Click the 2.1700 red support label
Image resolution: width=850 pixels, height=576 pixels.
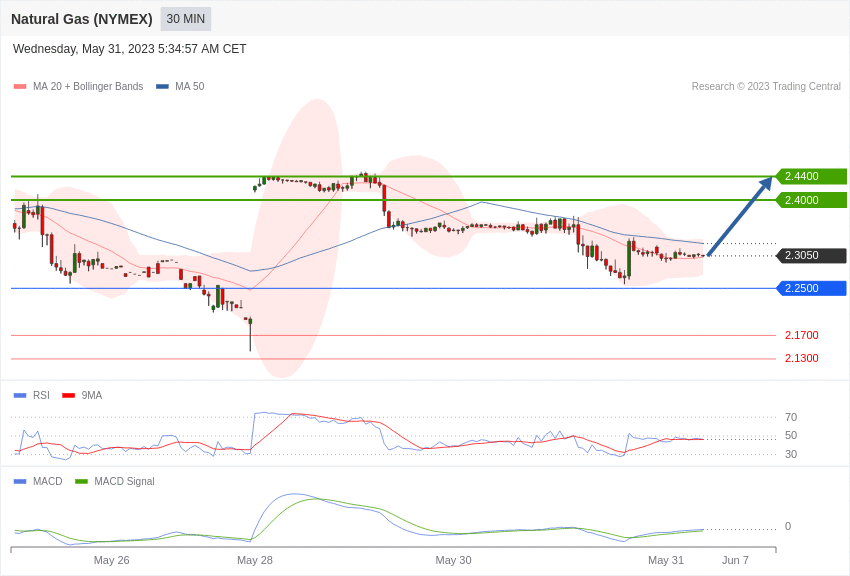801,335
